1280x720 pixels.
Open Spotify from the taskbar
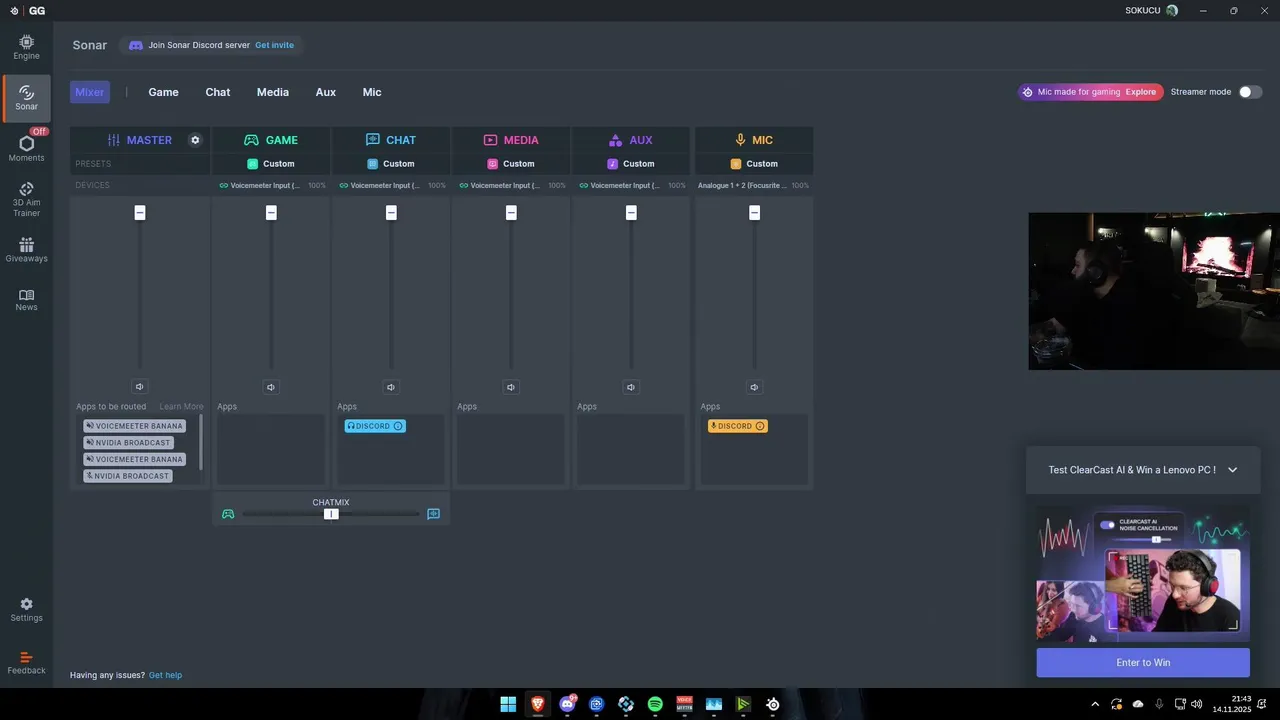(x=655, y=704)
